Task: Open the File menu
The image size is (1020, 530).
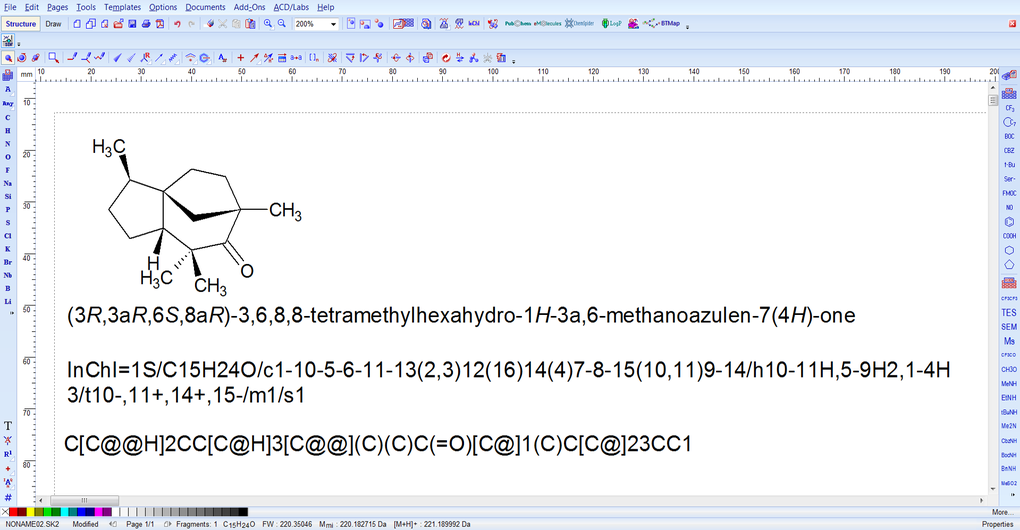Action: coord(10,7)
